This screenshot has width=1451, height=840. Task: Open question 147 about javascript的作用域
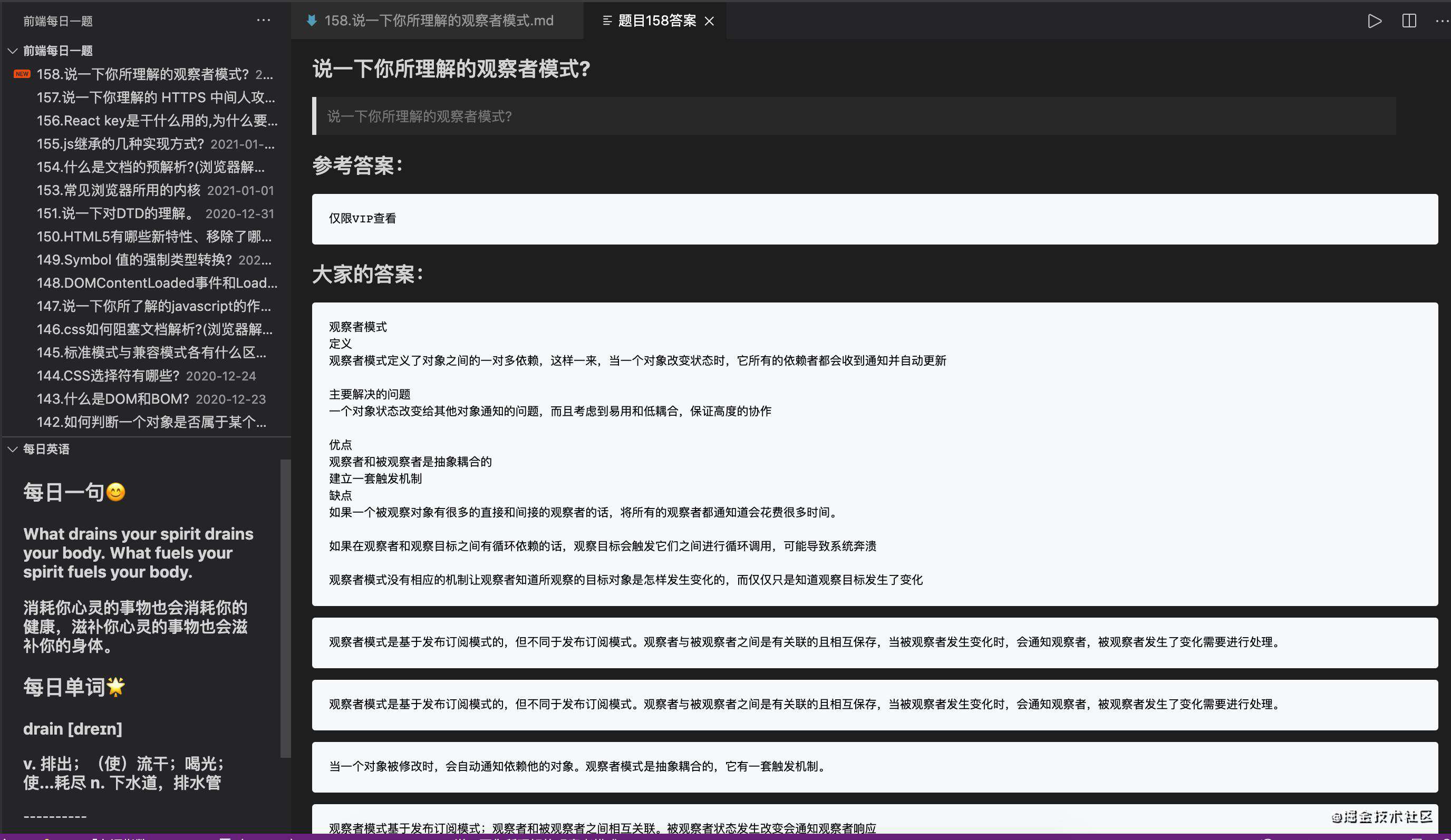pyautogui.click(x=145, y=306)
